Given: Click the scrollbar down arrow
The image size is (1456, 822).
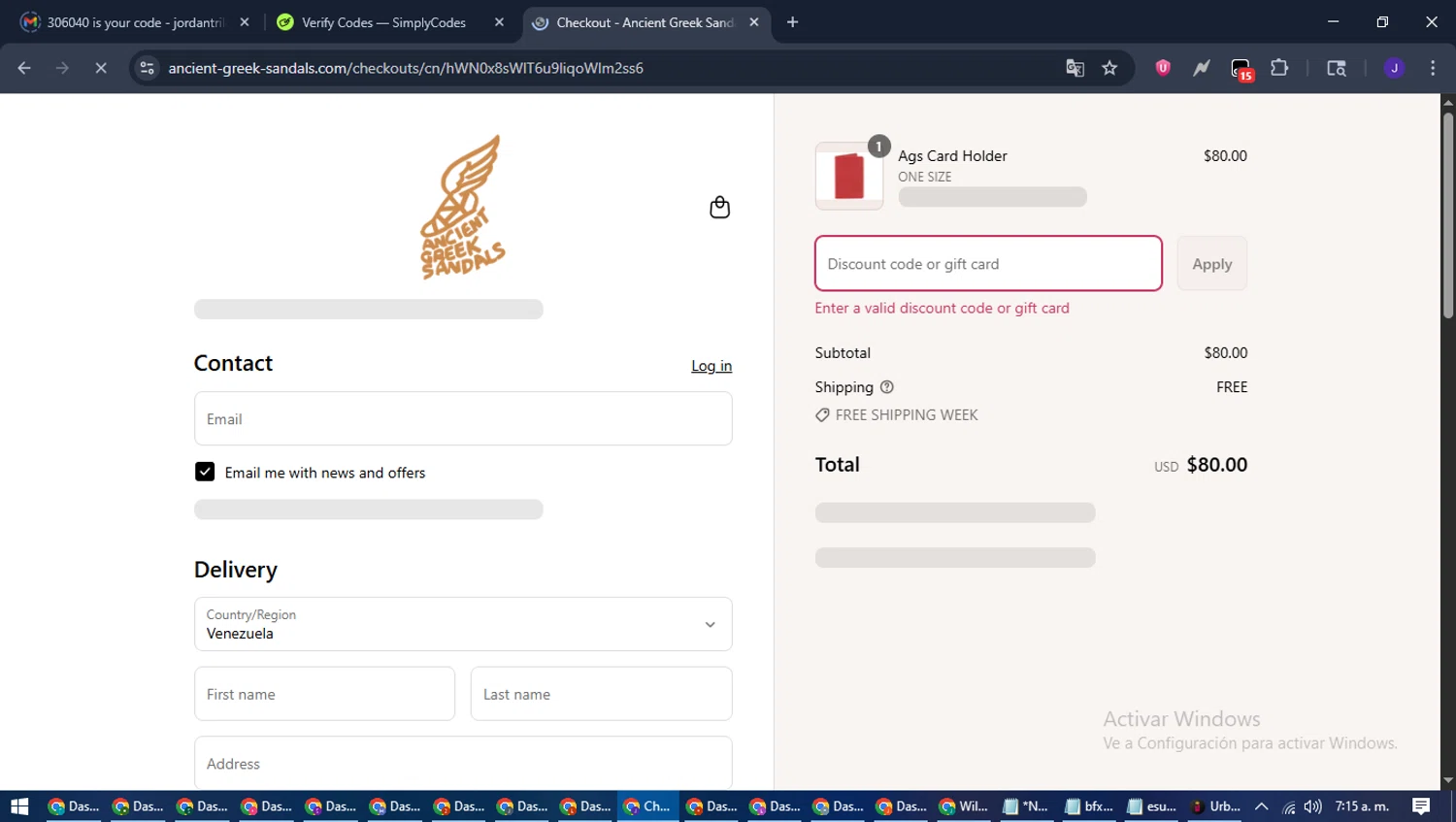Looking at the screenshot, I should click(1448, 780).
